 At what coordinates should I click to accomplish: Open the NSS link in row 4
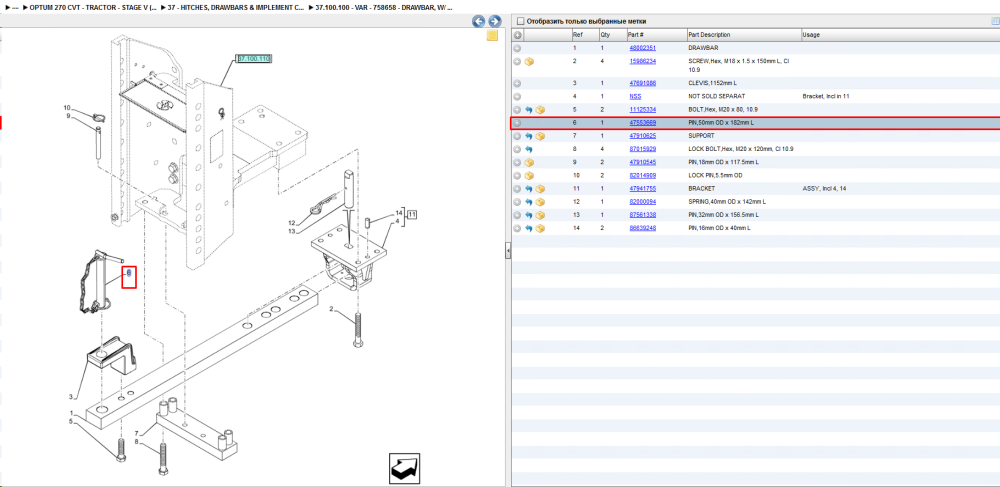635,97
